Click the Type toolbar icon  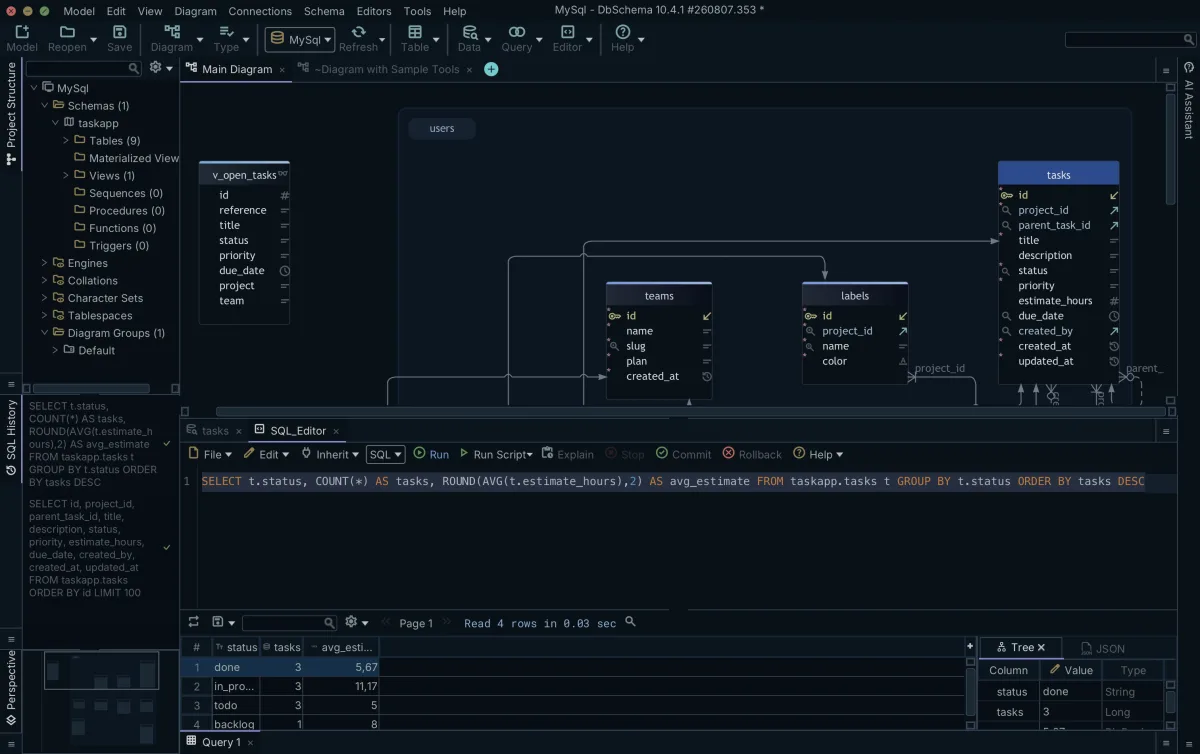pos(226,32)
